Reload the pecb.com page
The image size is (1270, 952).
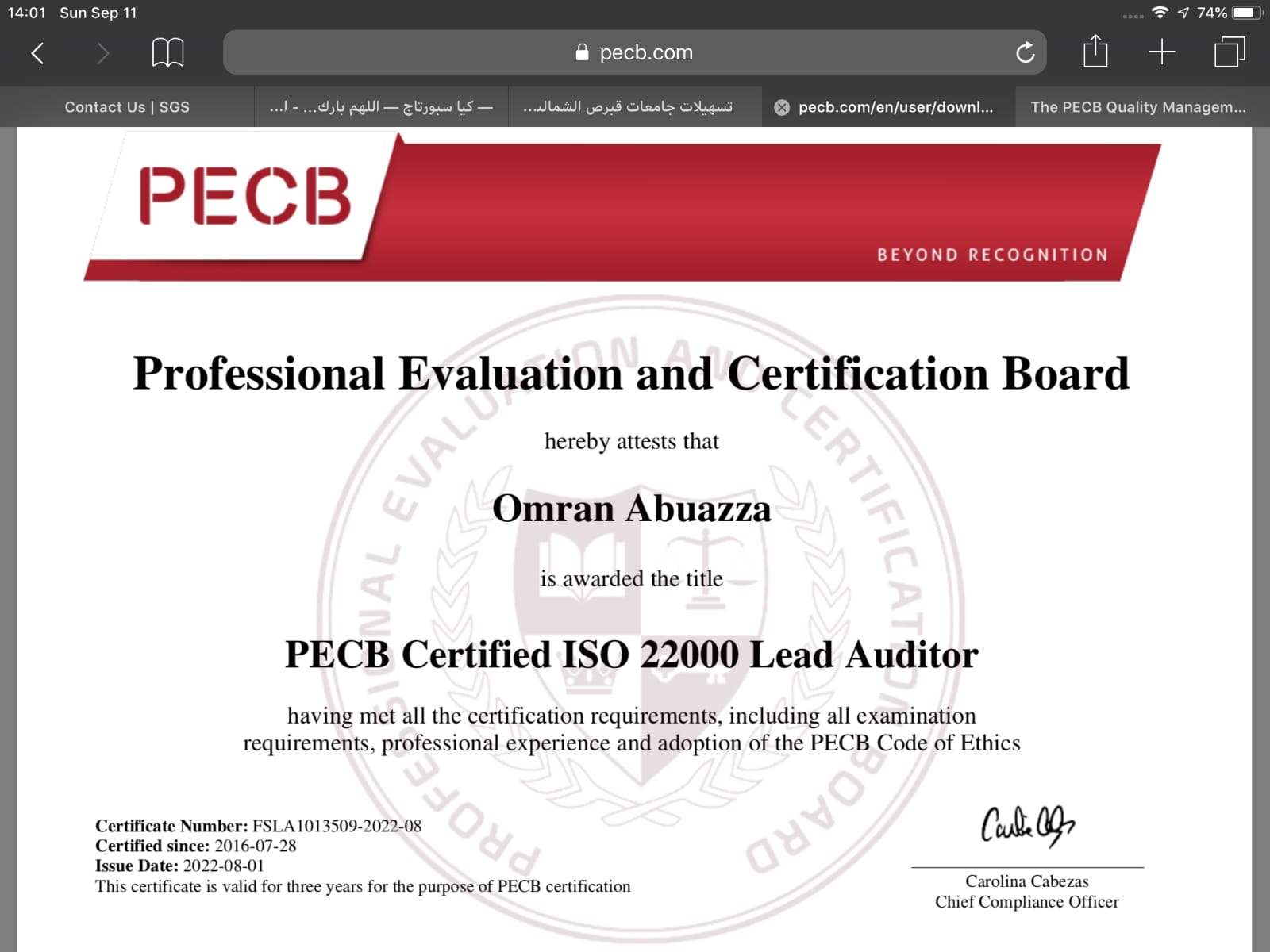coord(1025,53)
